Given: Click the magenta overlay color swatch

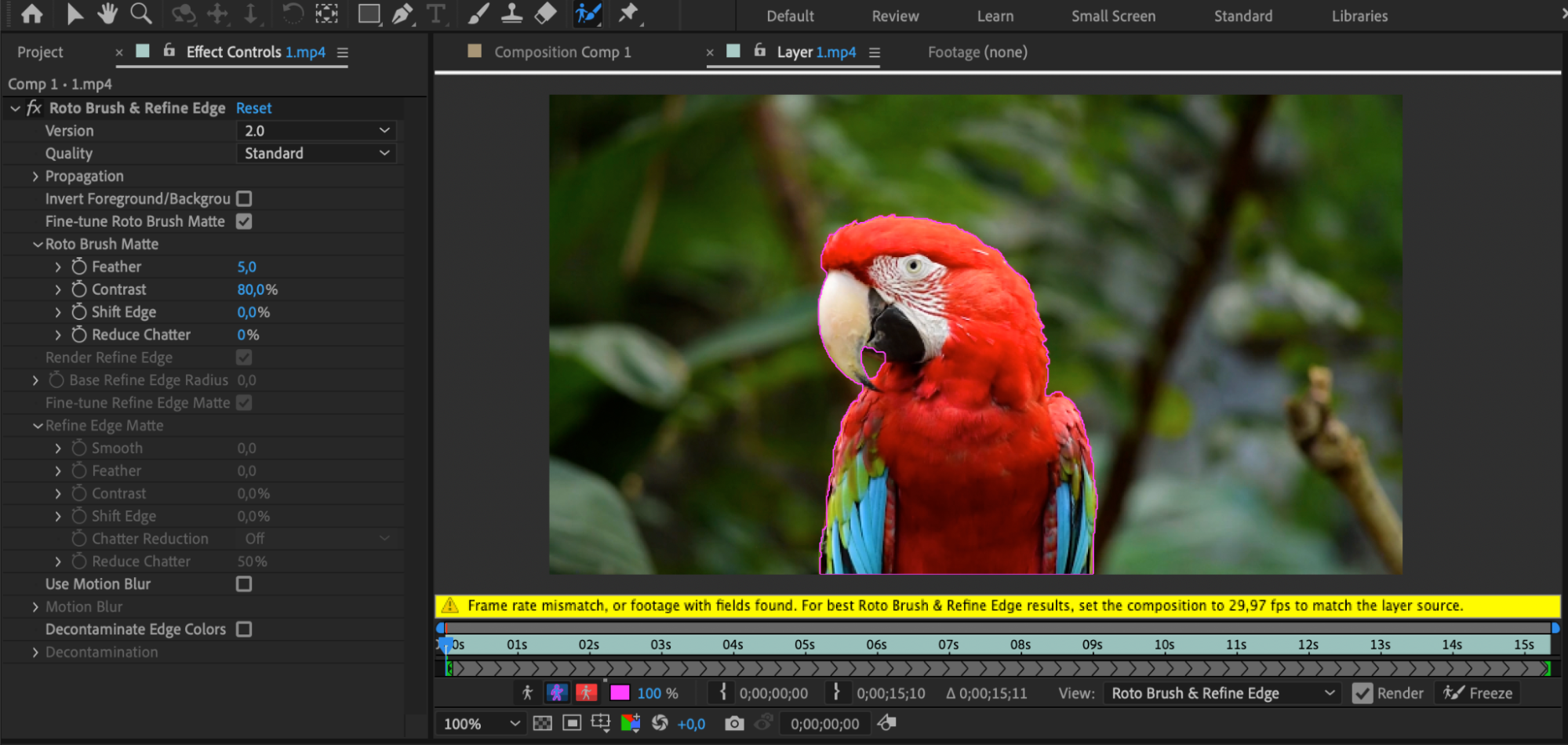Looking at the screenshot, I should point(620,693).
